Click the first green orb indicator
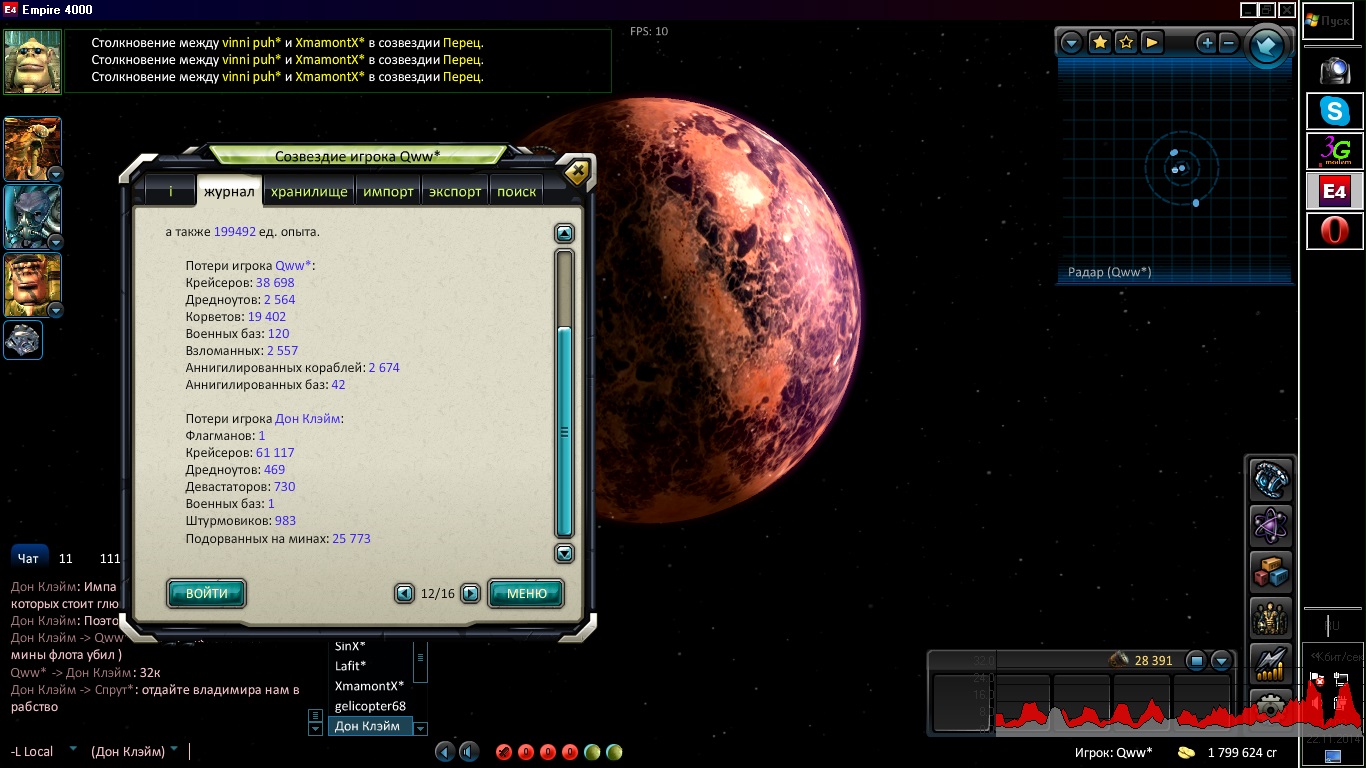This screenshot has height=768, width=1366. [592, 752]
